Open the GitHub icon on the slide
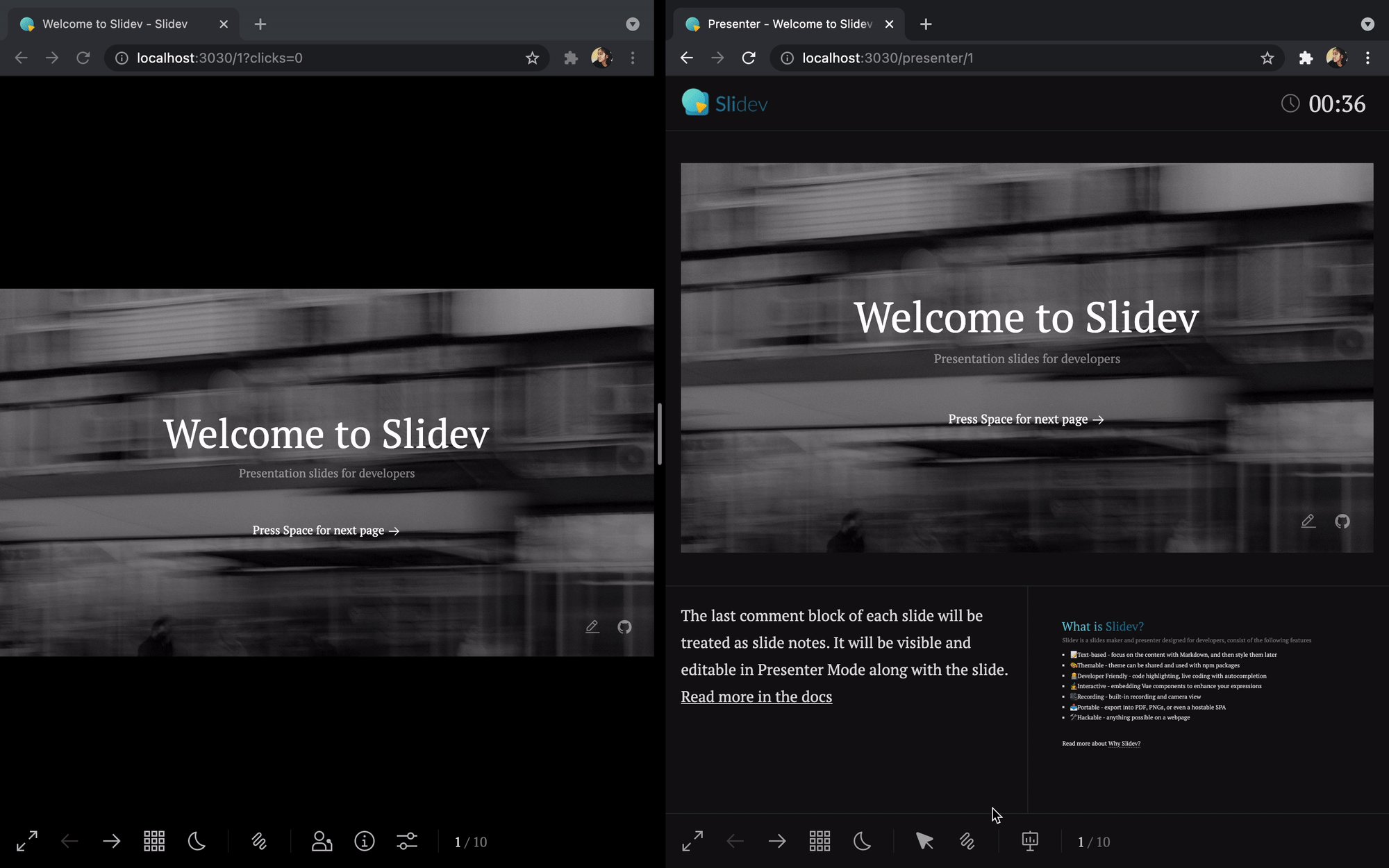Screen dimensions: 1389x868 pyautogui.click(x=624, y=626)
